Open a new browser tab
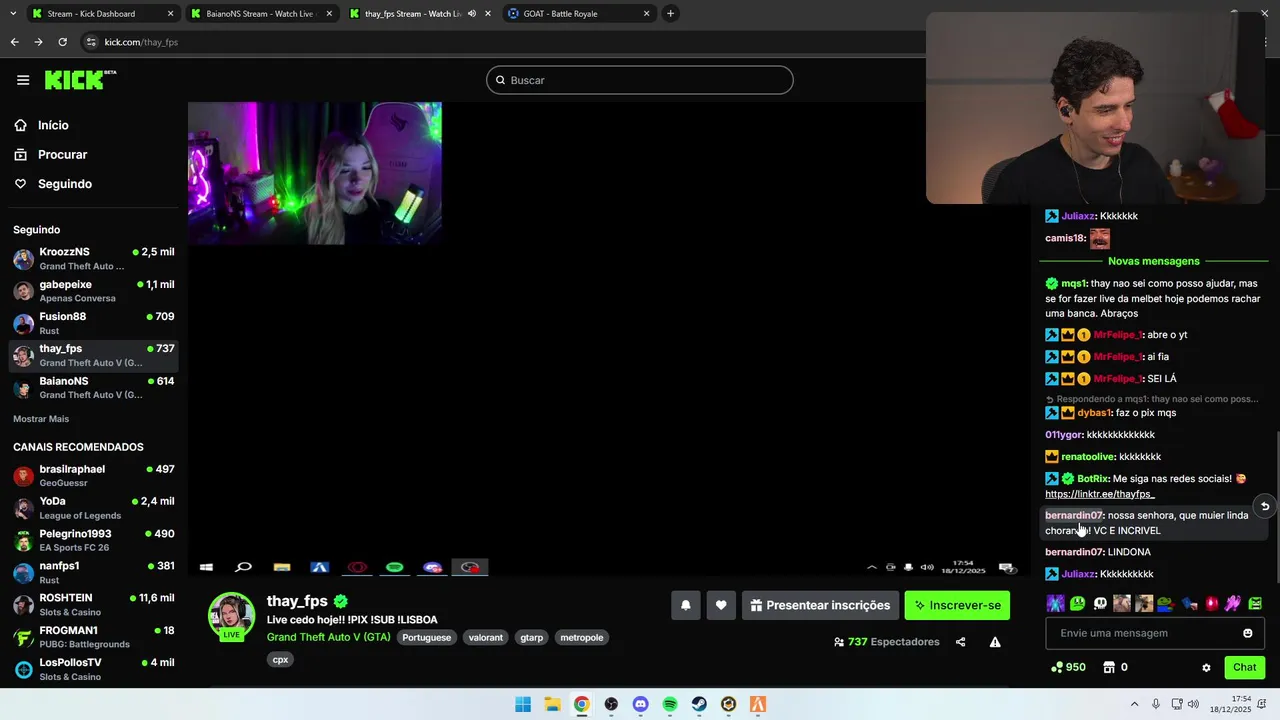This screenshot has height=720, width=1280. [671, 14]
